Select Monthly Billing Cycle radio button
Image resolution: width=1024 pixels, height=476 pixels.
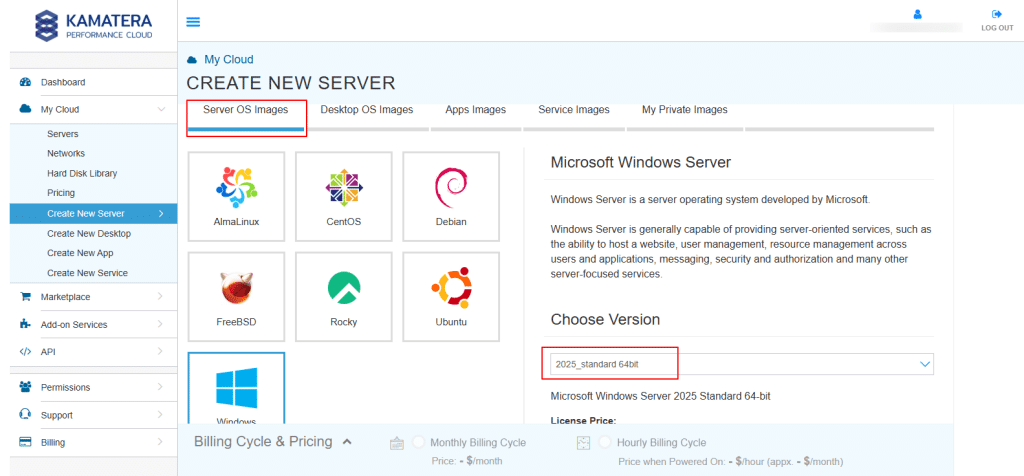tap(419, 443)
